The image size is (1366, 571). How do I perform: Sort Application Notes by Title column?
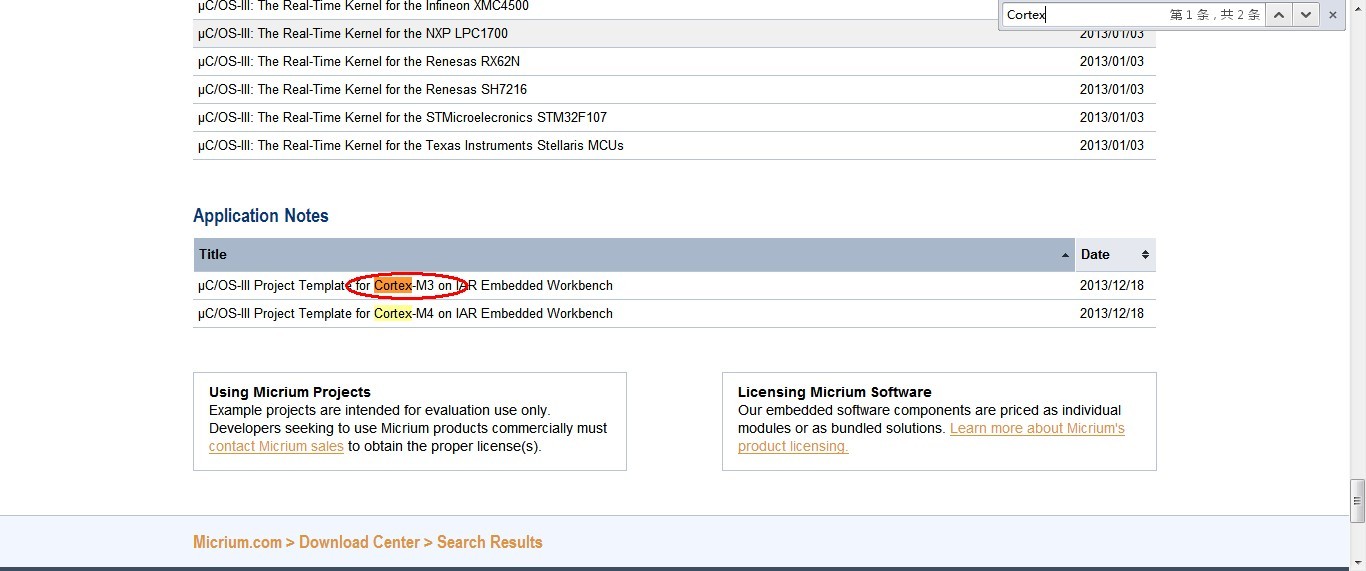[x=634, y=254]
